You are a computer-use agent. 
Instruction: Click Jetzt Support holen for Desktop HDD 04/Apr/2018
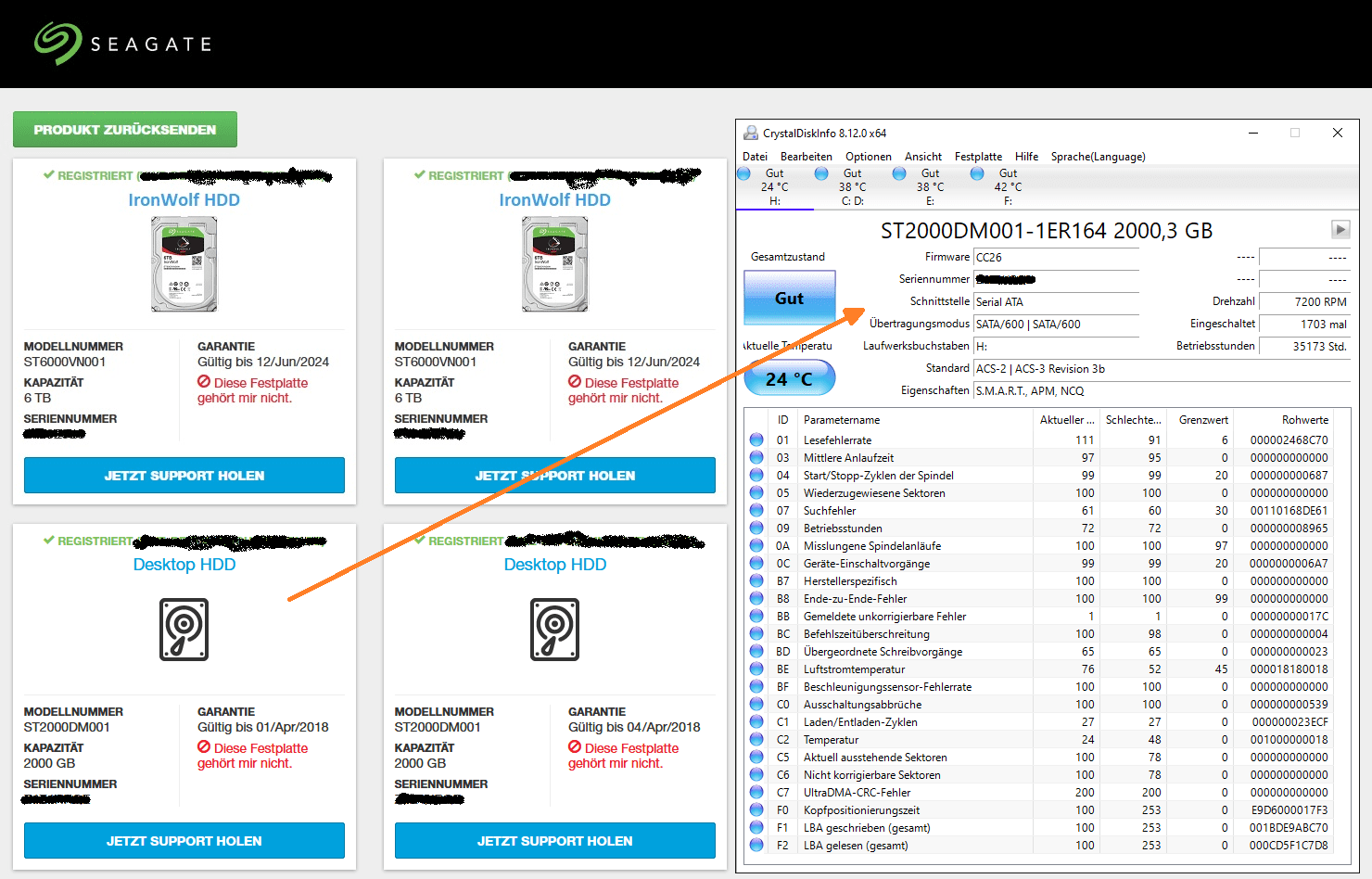(x=555, y=841)
